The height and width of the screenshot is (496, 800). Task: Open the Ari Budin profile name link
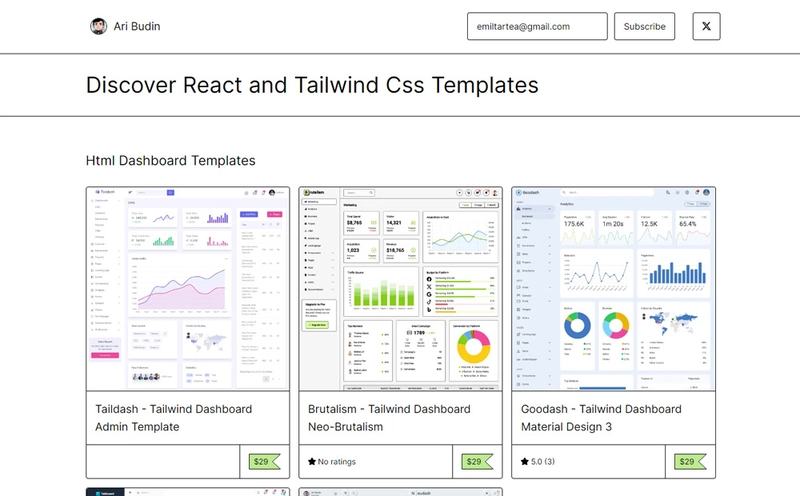(137, 26)
